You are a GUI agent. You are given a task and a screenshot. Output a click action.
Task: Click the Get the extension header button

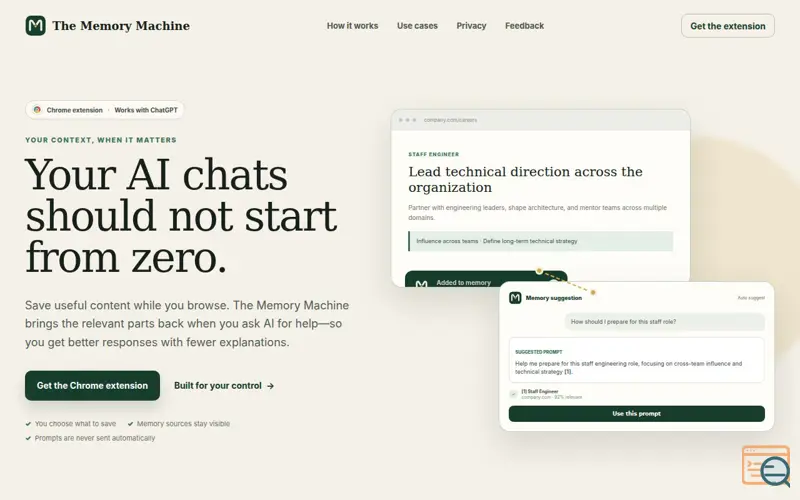click(728, 26)
